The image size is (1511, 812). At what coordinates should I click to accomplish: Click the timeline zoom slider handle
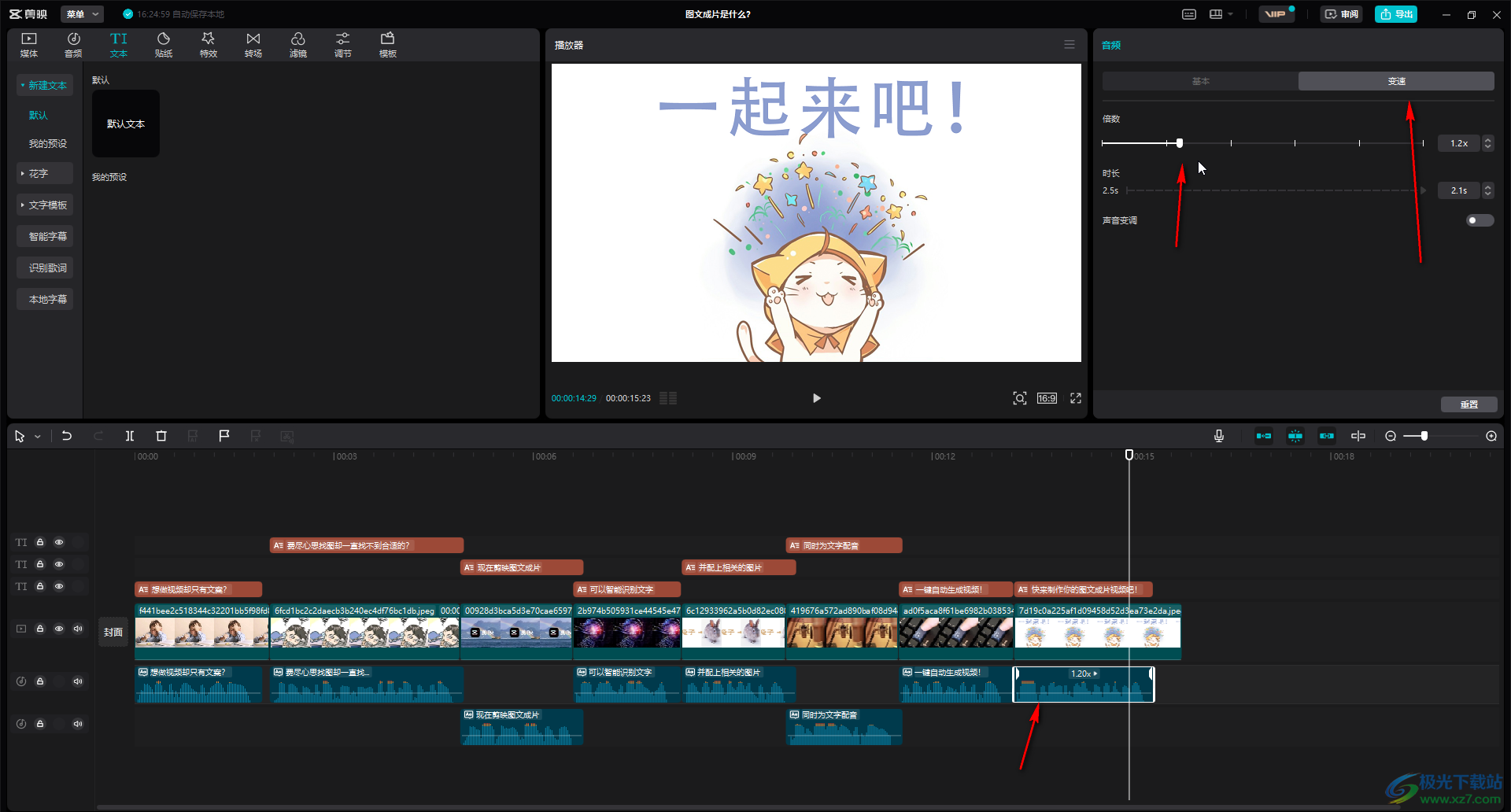(1424, 436)
